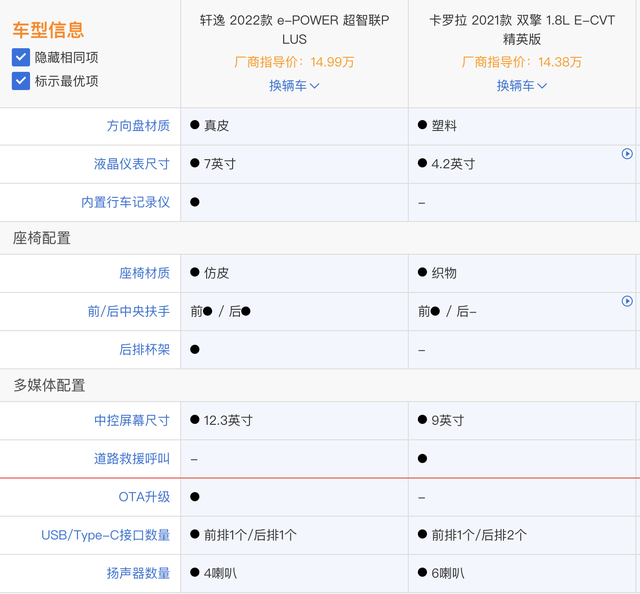Click 车型信息 heading
Viewport: 640px width, 594px height.
pyautogui.click(x=48, y=30)
